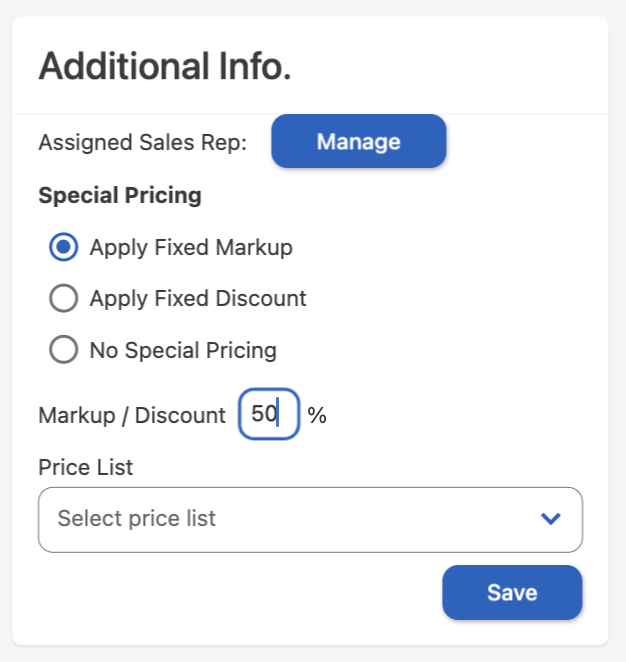Select the Apply Fixed Markup radio button
The image size is (626, 662).
64,247
